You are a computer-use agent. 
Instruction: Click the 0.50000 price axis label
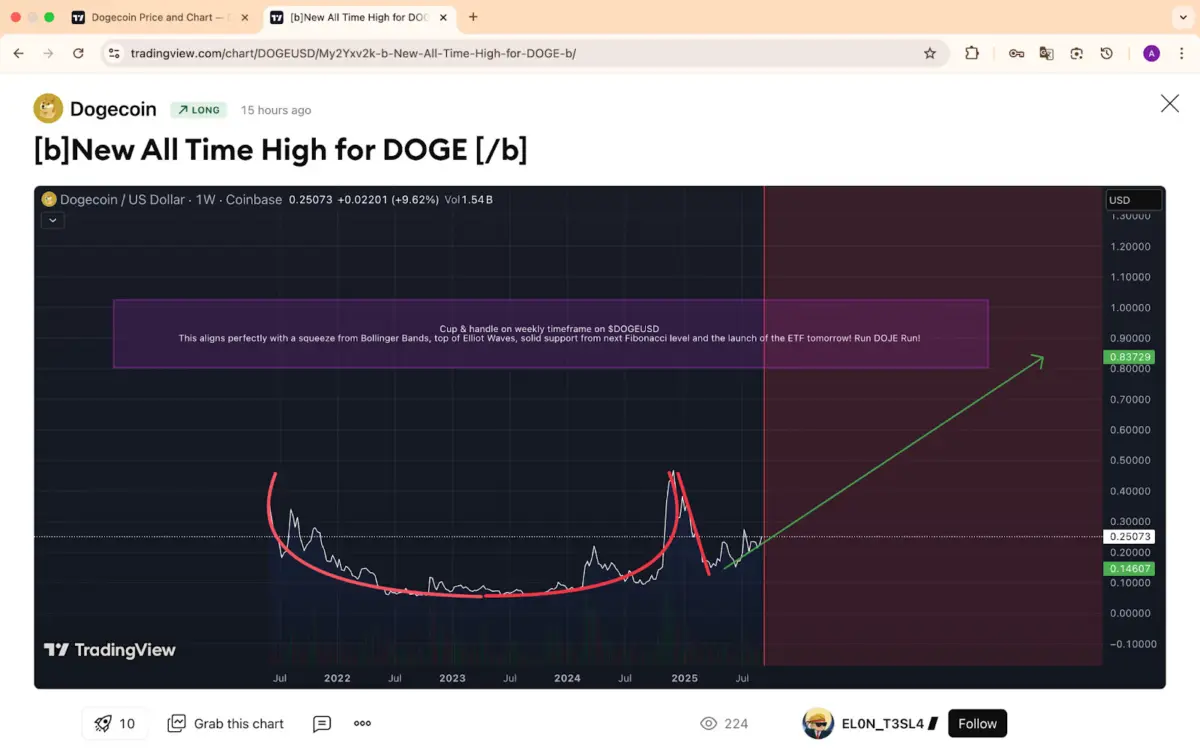[1130, 461]
